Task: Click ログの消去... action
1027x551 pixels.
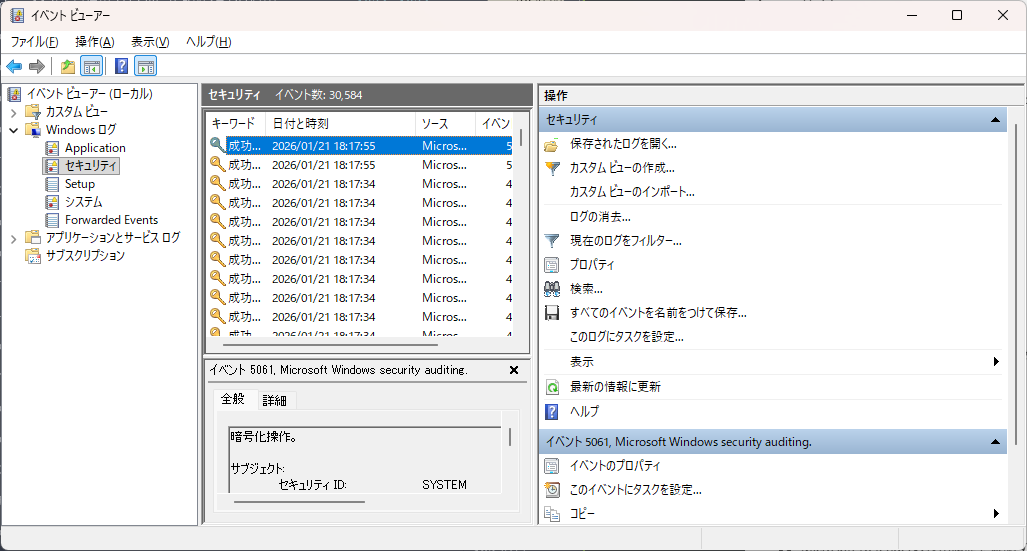Action: tap(600, 216)
